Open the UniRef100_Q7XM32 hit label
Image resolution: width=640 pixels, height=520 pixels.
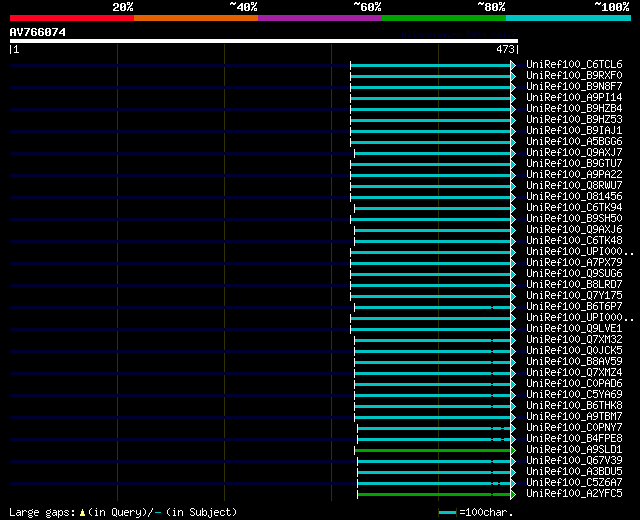(x=574, y=340)
